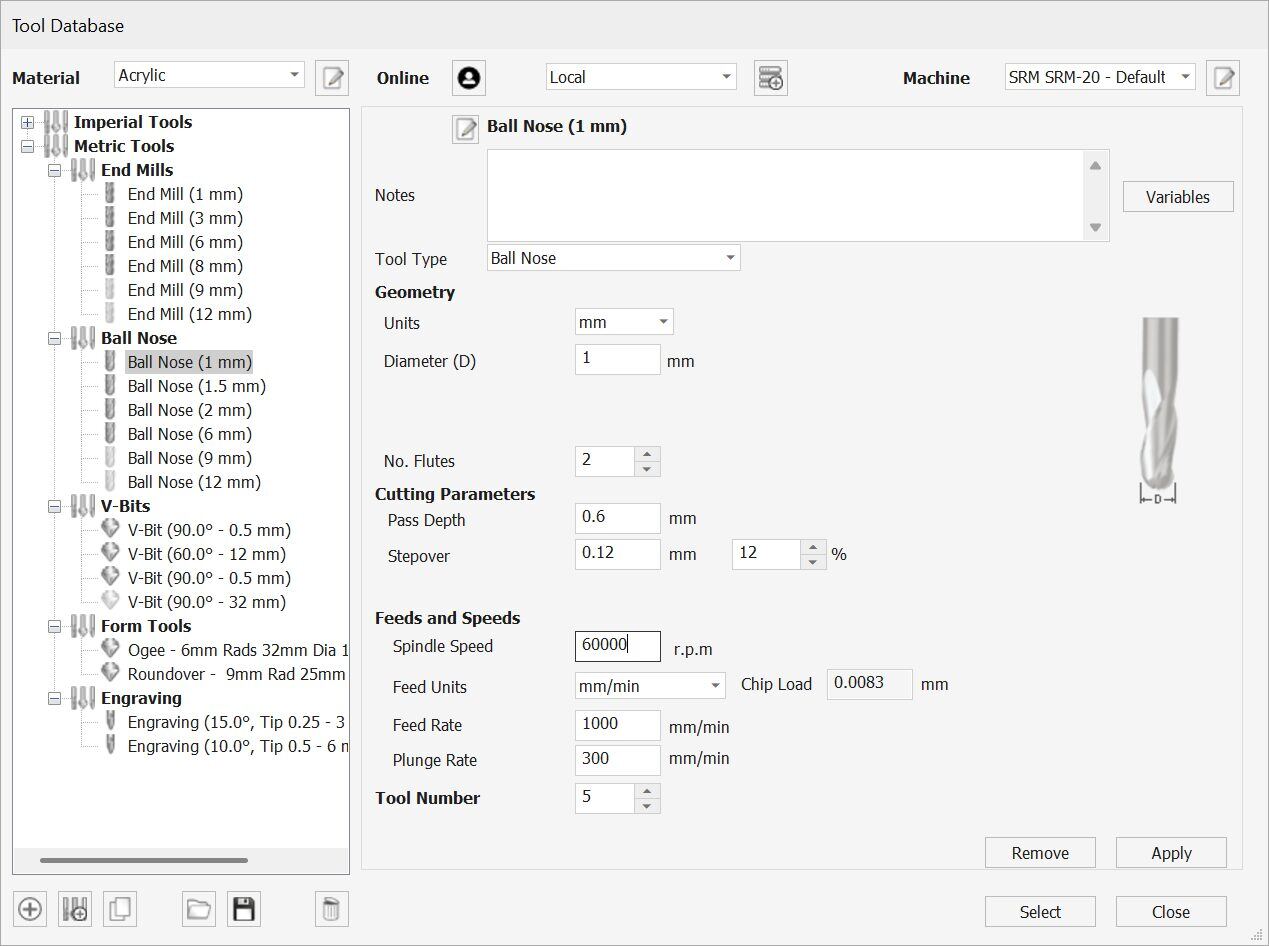Screen dimensions: 1269x946
Task: Click the Notes scroll down arrow
Action: tap(1096, 227)
